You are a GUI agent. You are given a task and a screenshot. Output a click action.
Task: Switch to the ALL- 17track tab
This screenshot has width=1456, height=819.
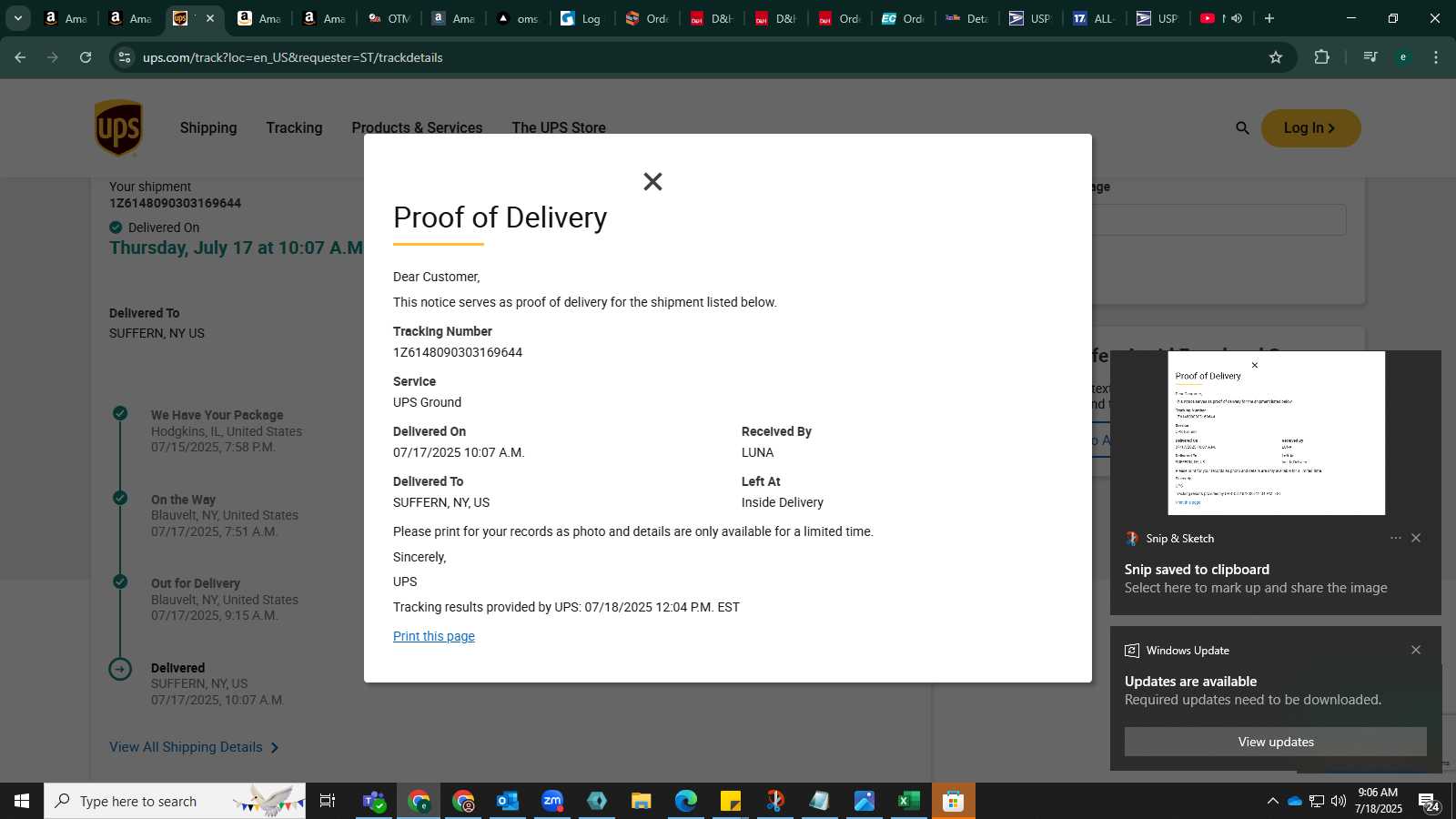pyautogui.click(x=1095, y=18)
